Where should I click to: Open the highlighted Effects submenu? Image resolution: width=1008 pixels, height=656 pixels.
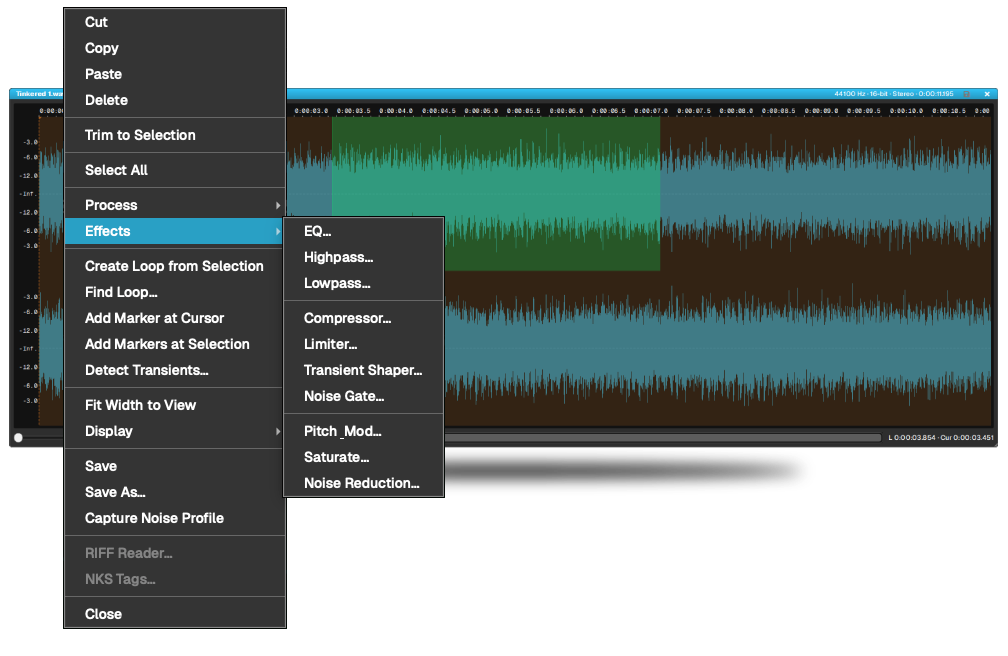coord(175,231)
